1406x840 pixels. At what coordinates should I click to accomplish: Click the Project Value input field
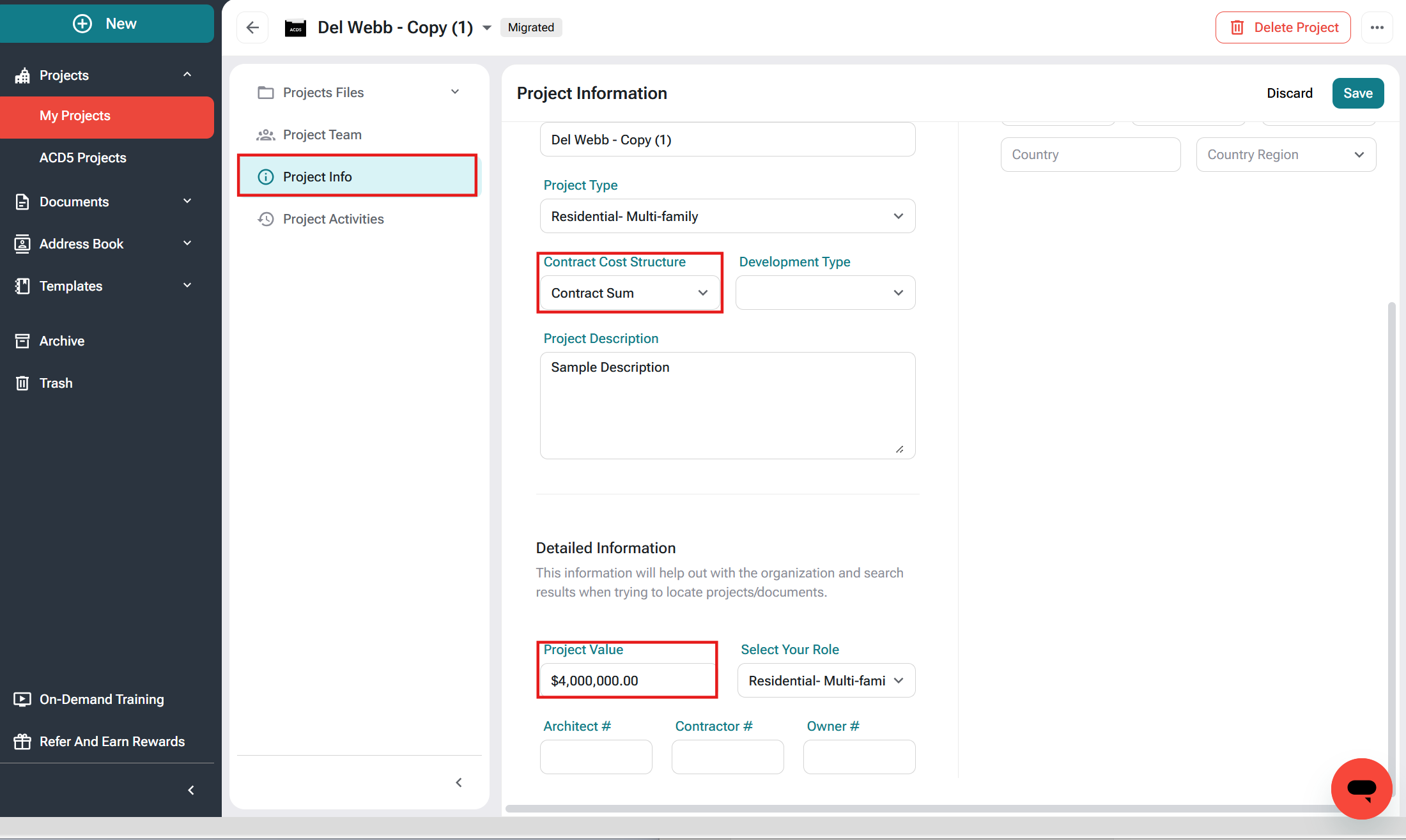[628, 681]
